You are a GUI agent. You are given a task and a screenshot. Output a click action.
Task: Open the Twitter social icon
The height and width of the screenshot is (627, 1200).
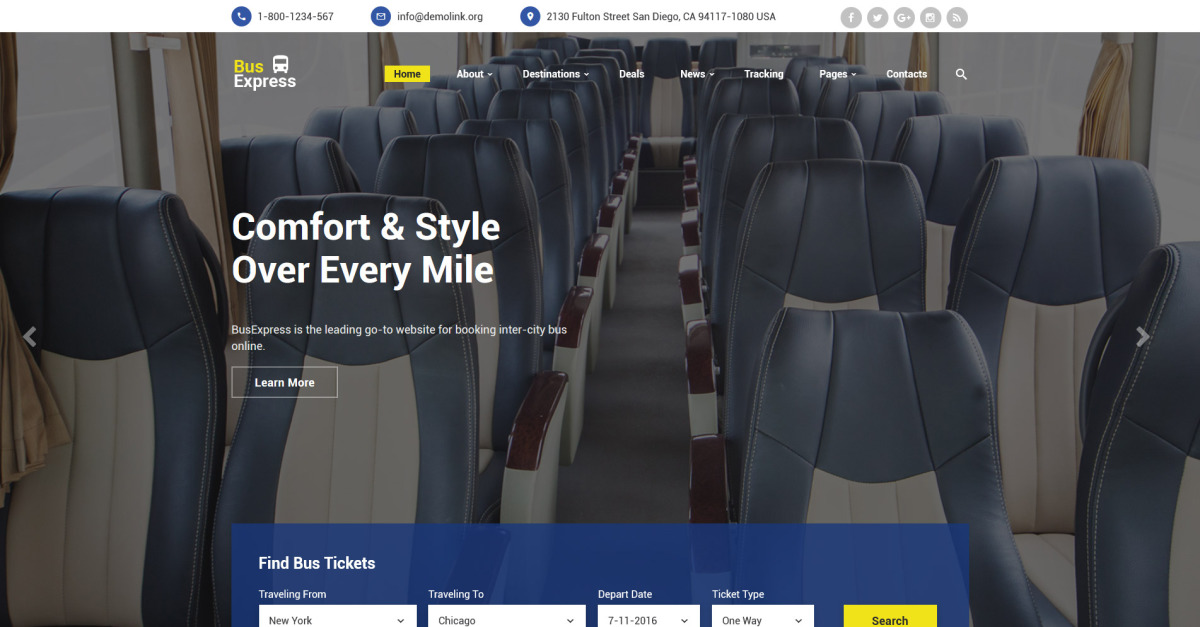[878, 18]
